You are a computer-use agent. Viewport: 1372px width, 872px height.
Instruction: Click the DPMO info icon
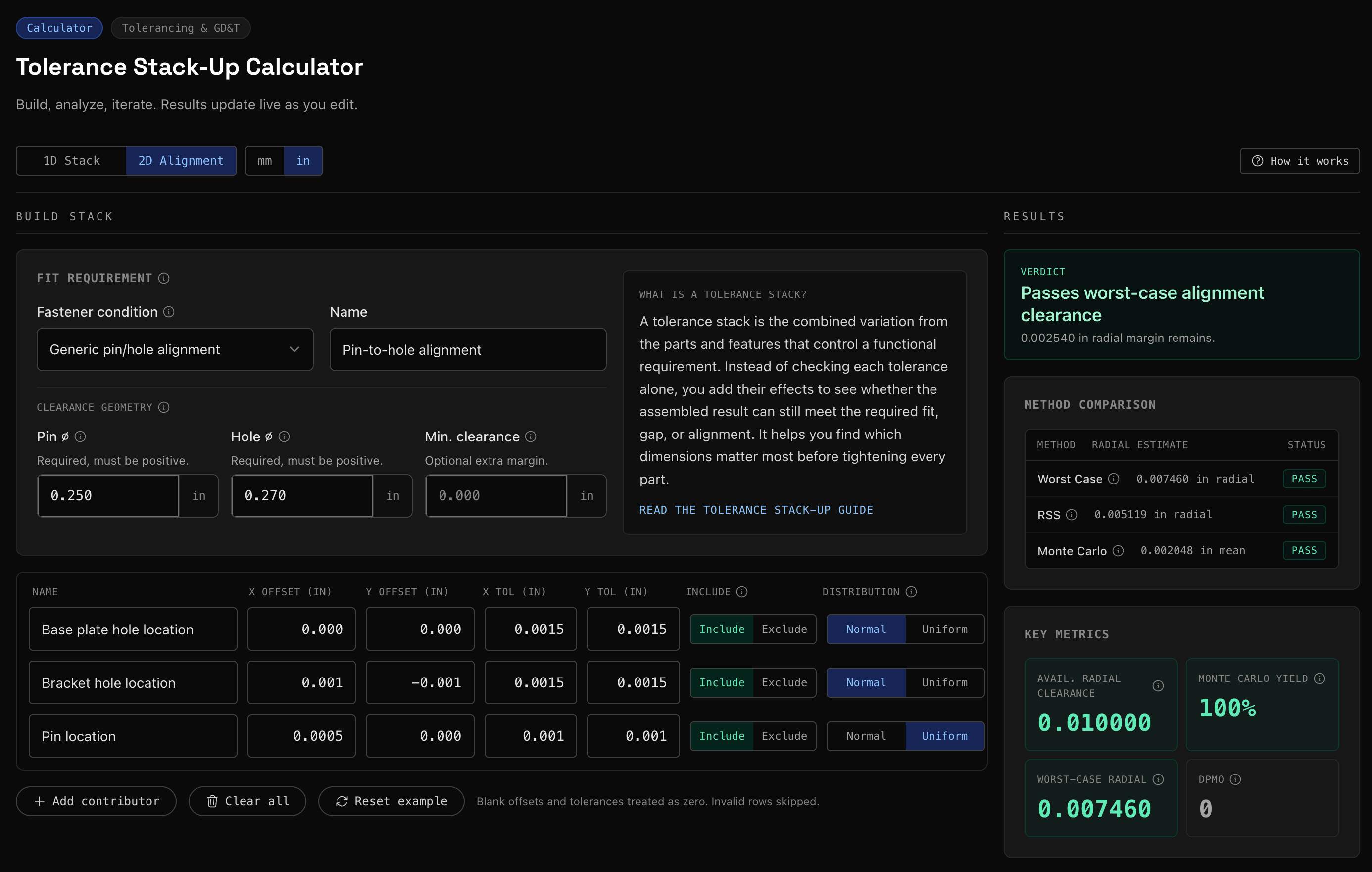(1235, 779)
